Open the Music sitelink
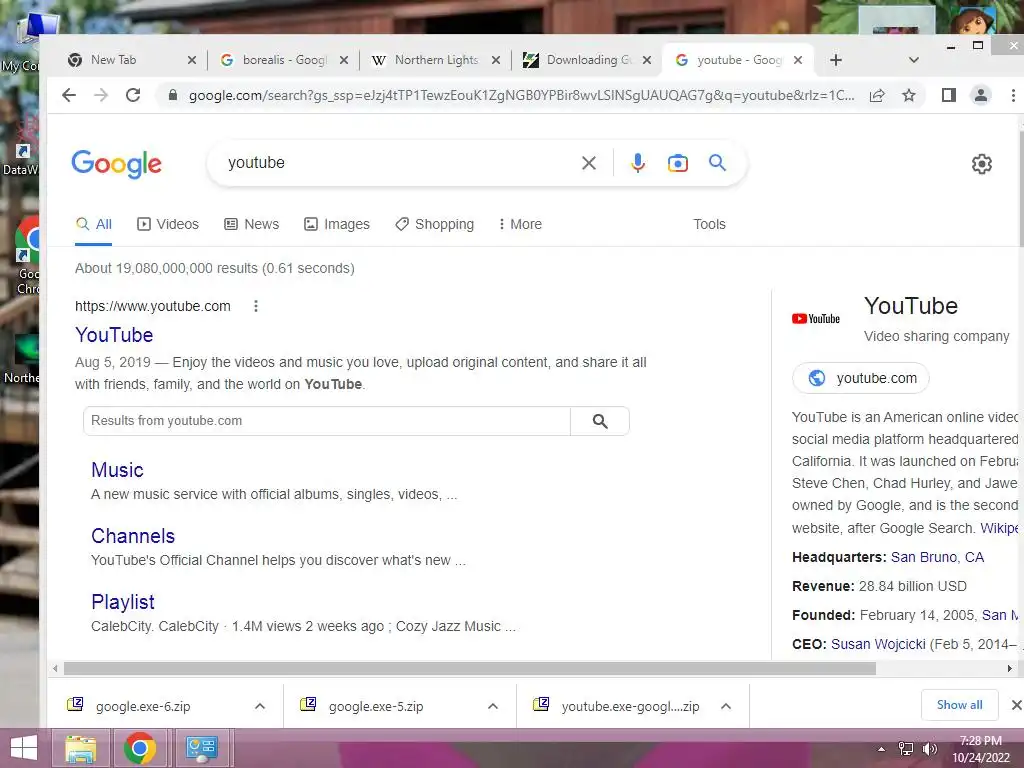 pyautogui.click(x=117, y=470)
